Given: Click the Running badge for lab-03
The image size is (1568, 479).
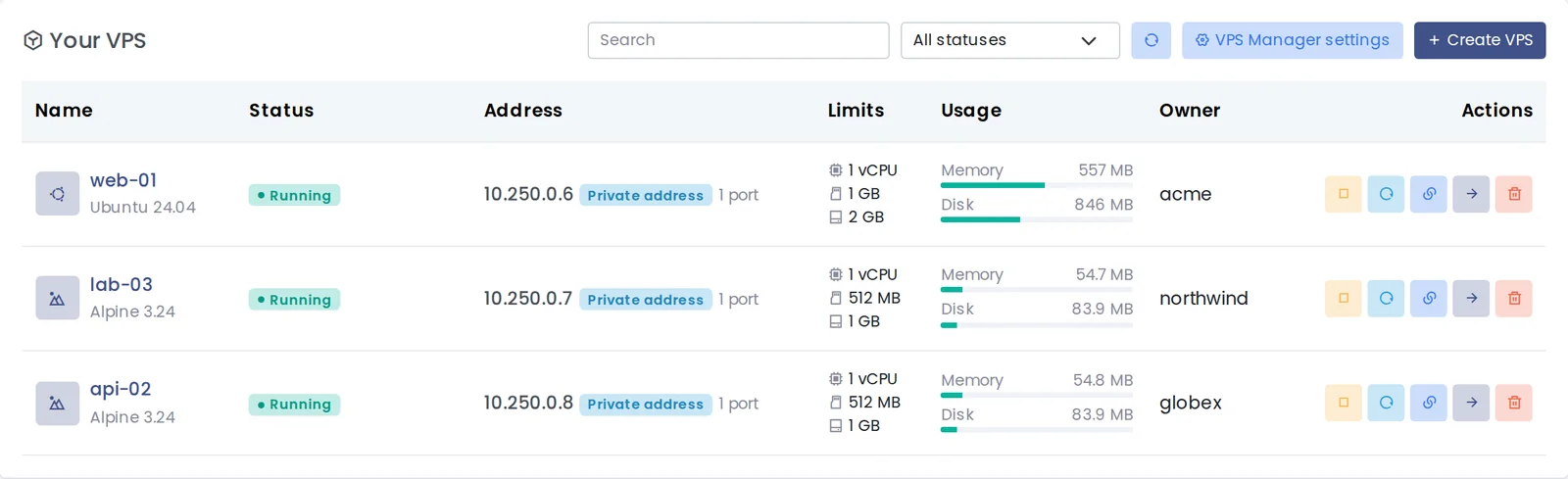Looking at the screenshot, I should pos(294,300).
